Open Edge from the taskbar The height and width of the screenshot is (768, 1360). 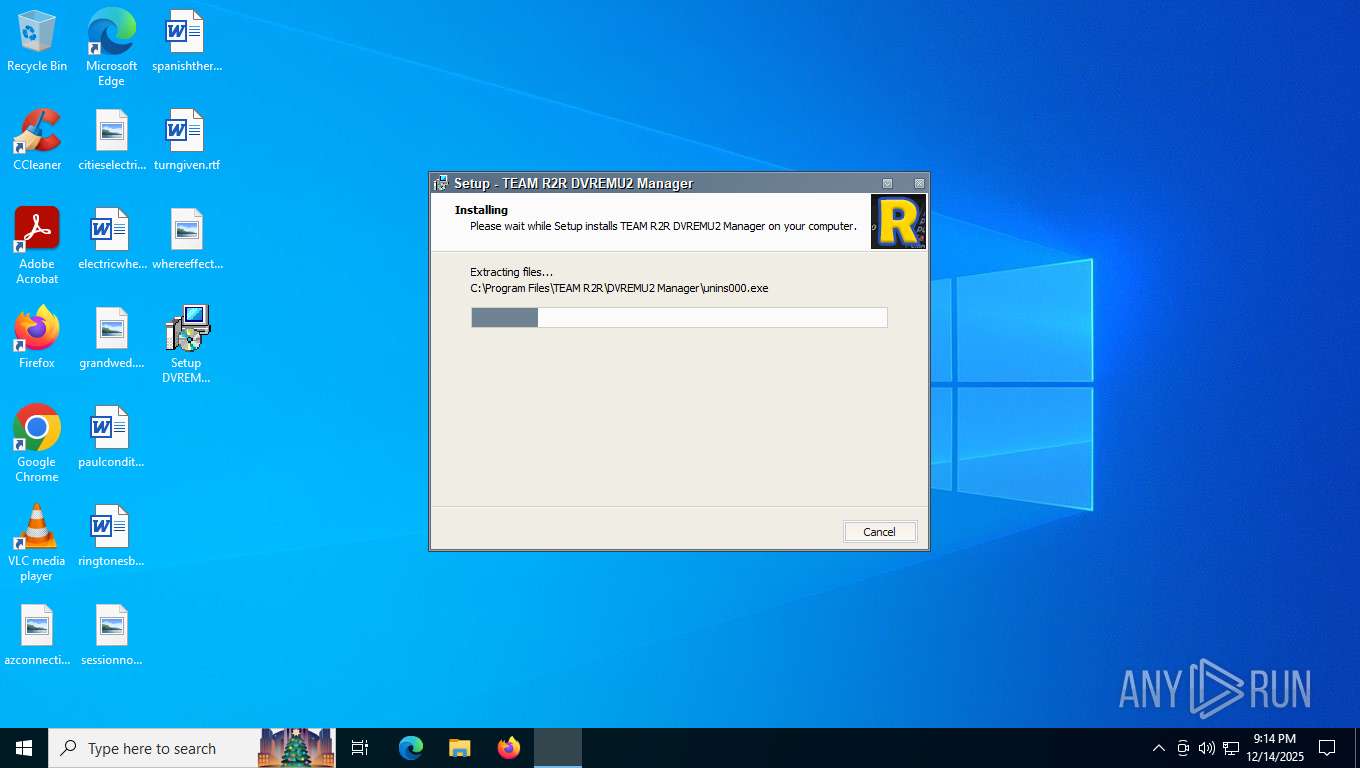(x=411, y=748)
